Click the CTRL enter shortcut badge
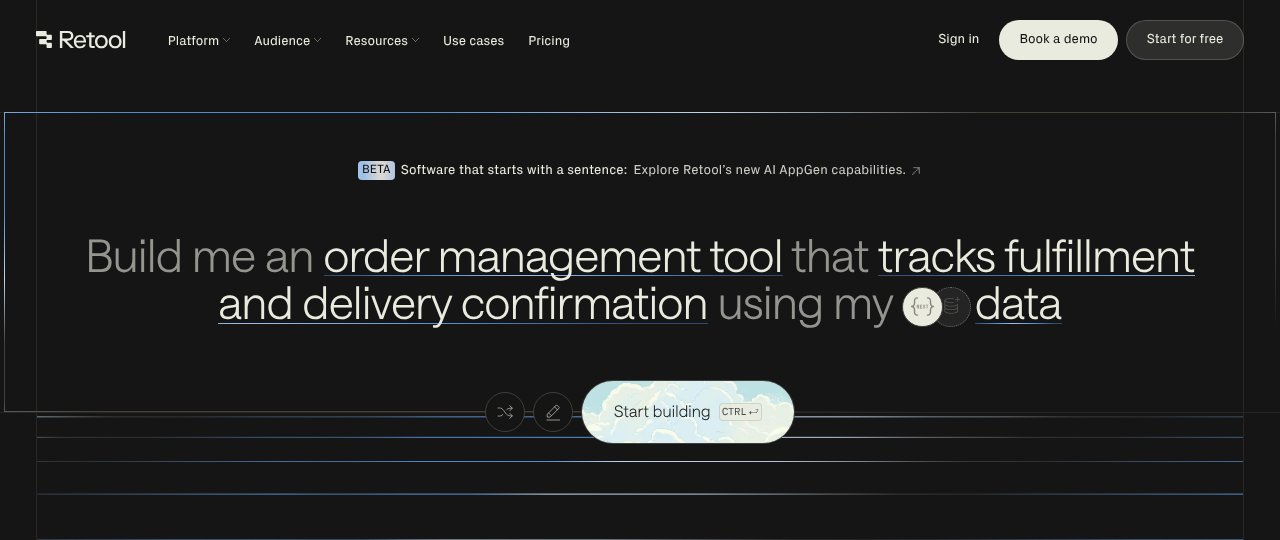Screen dimensions: 1280x540 740,412
